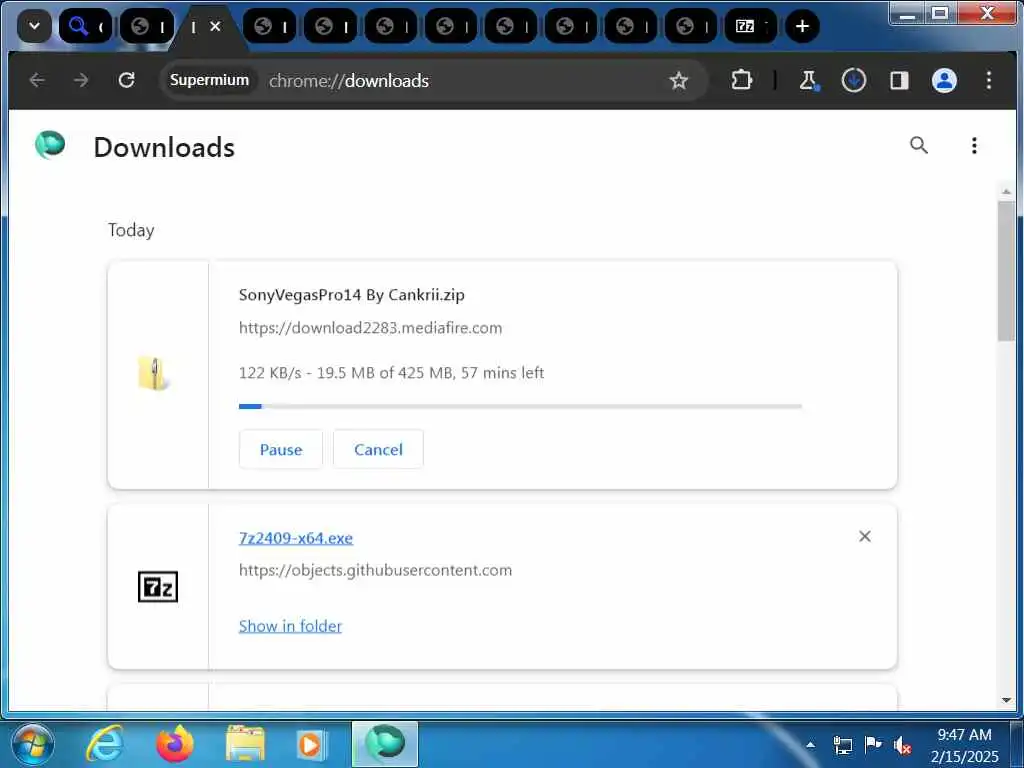Open the taskbar clock and date
The height and width of the screenshot is (768, 1024).
pos(964,745)
